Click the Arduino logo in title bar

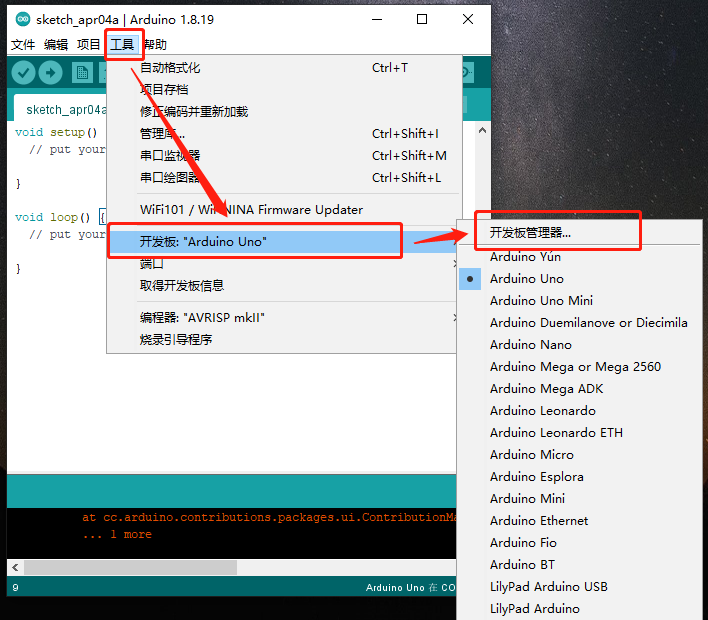click(22, 19)
